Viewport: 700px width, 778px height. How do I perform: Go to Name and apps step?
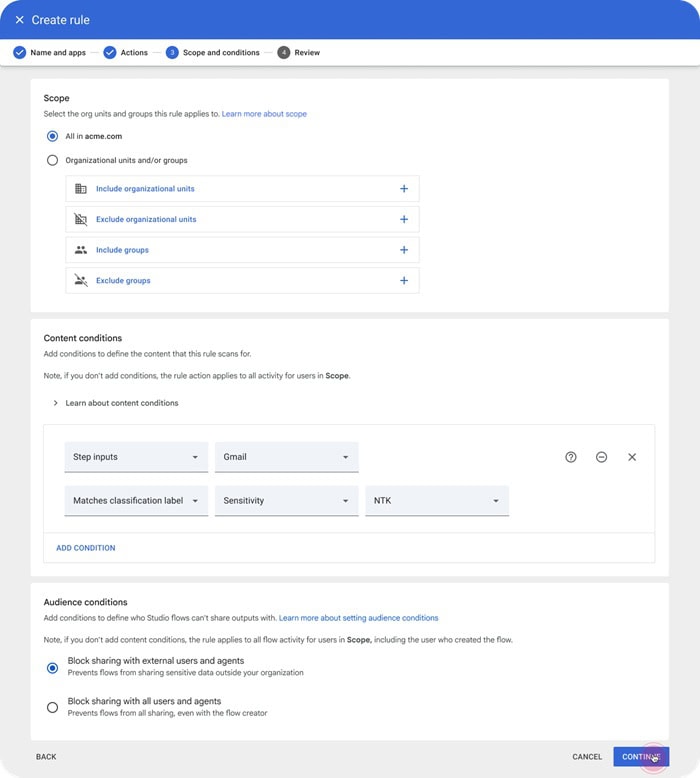pos(58,53)
